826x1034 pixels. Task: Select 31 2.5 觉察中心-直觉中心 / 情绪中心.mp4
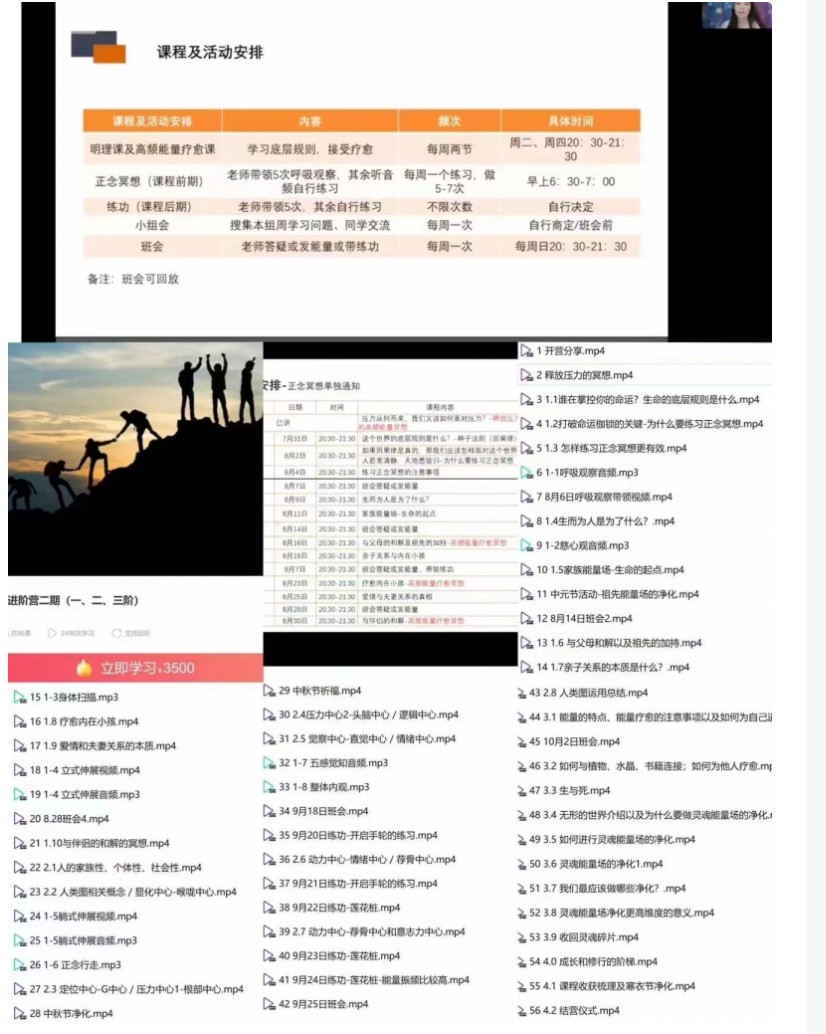367,739
